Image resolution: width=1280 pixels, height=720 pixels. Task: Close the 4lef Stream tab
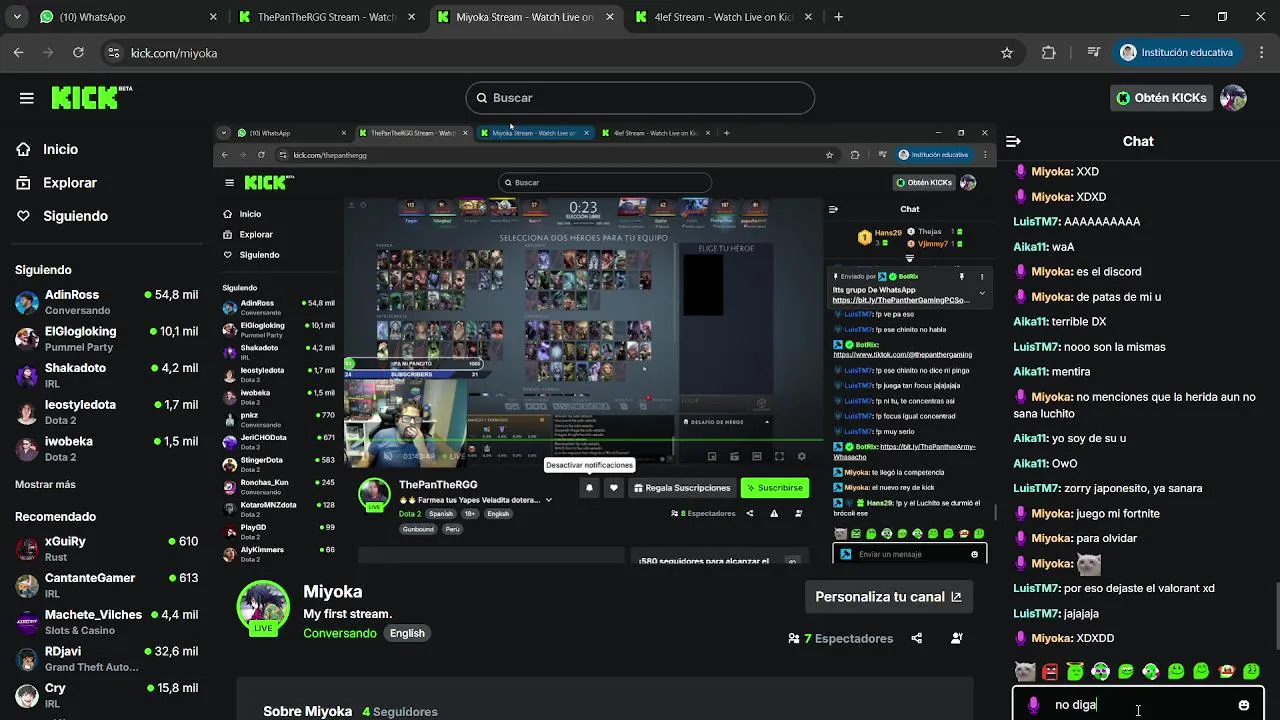[x=809, y=17]
